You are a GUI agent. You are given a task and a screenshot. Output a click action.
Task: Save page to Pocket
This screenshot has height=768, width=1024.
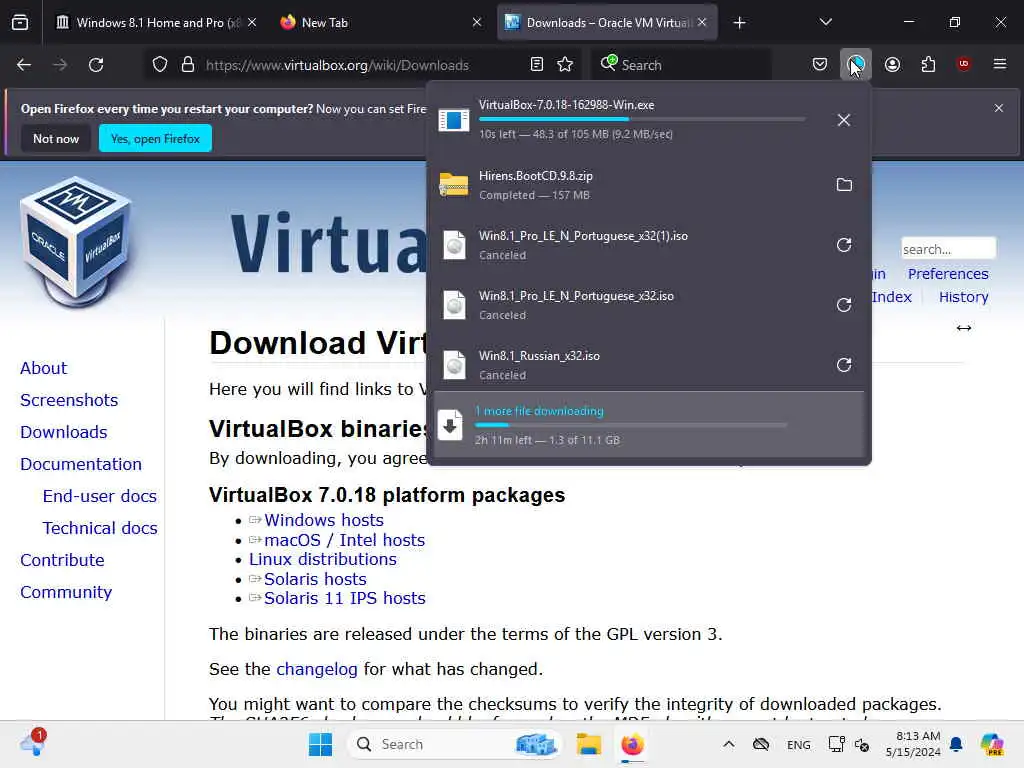tap(820, 65)
